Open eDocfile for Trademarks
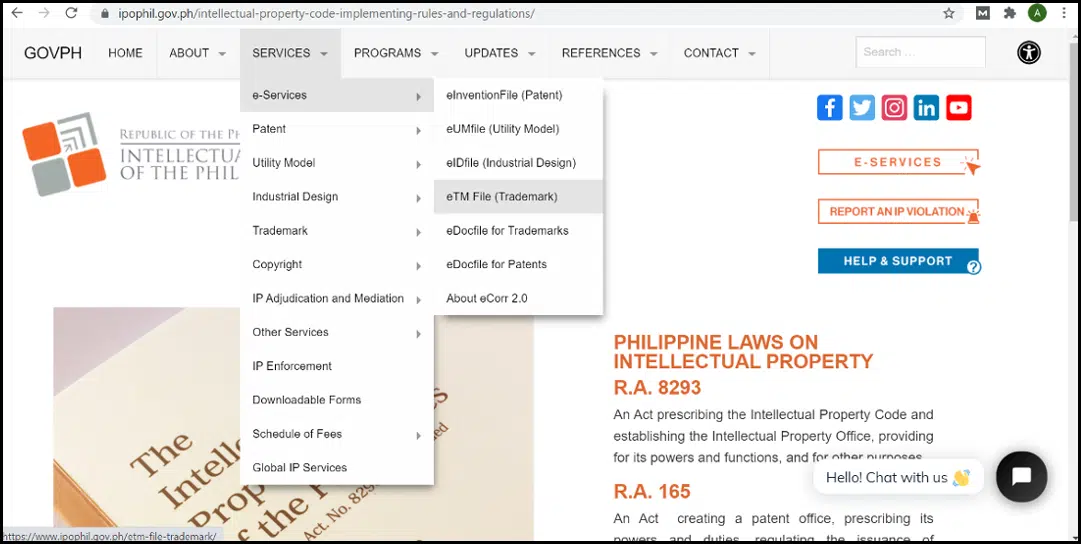Screen dimensions: 1081x544 click(518, 230)
